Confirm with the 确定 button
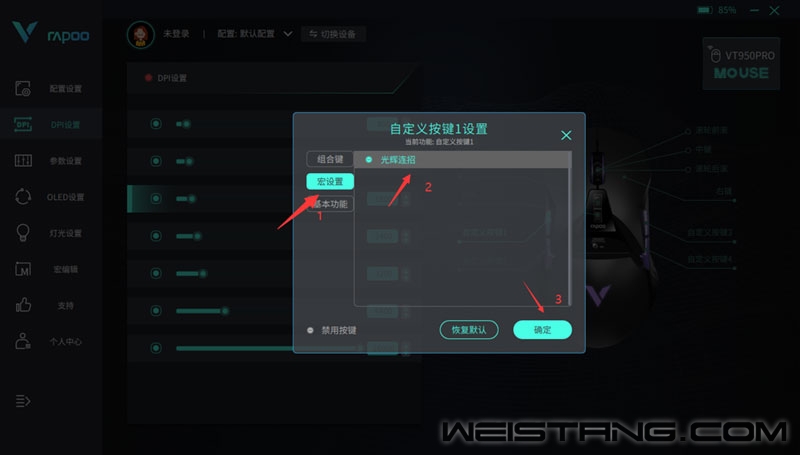800x455 pixels. click(542, 330)
